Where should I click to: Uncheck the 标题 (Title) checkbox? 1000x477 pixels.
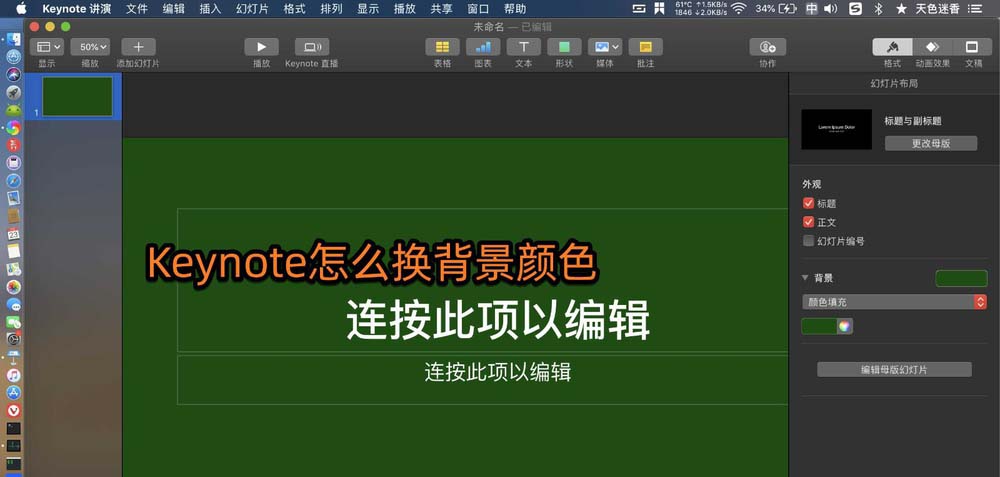pos(808,203)
